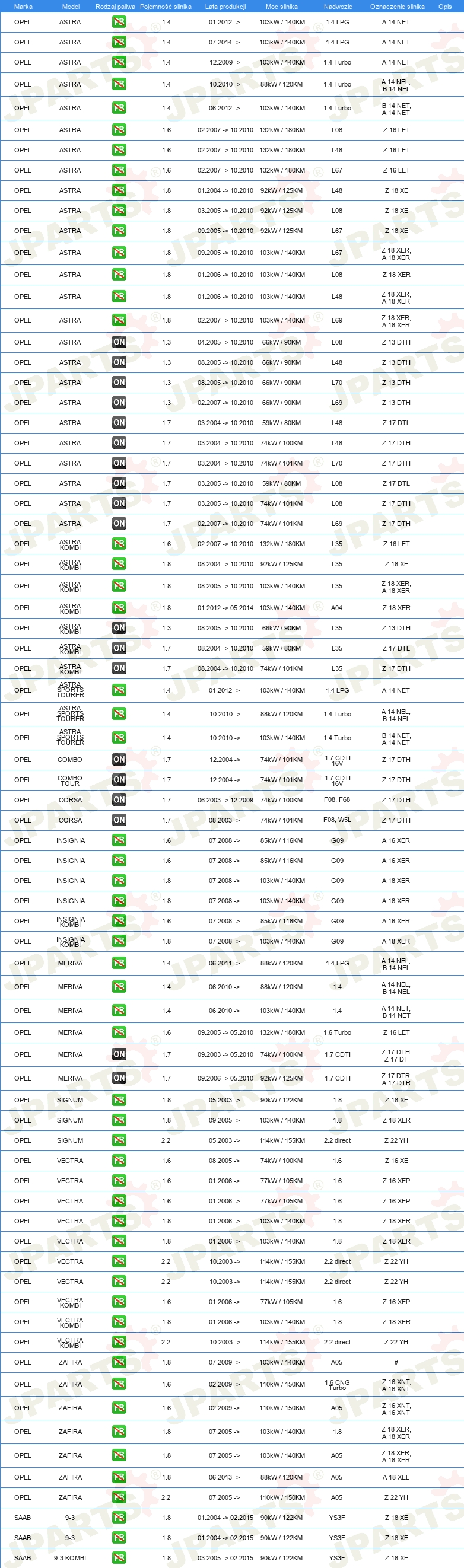This screenshot has height=1568, width=464.
Task: Click '04.2005 -> 10.2010' production years cell
Action: pos(225,343)
